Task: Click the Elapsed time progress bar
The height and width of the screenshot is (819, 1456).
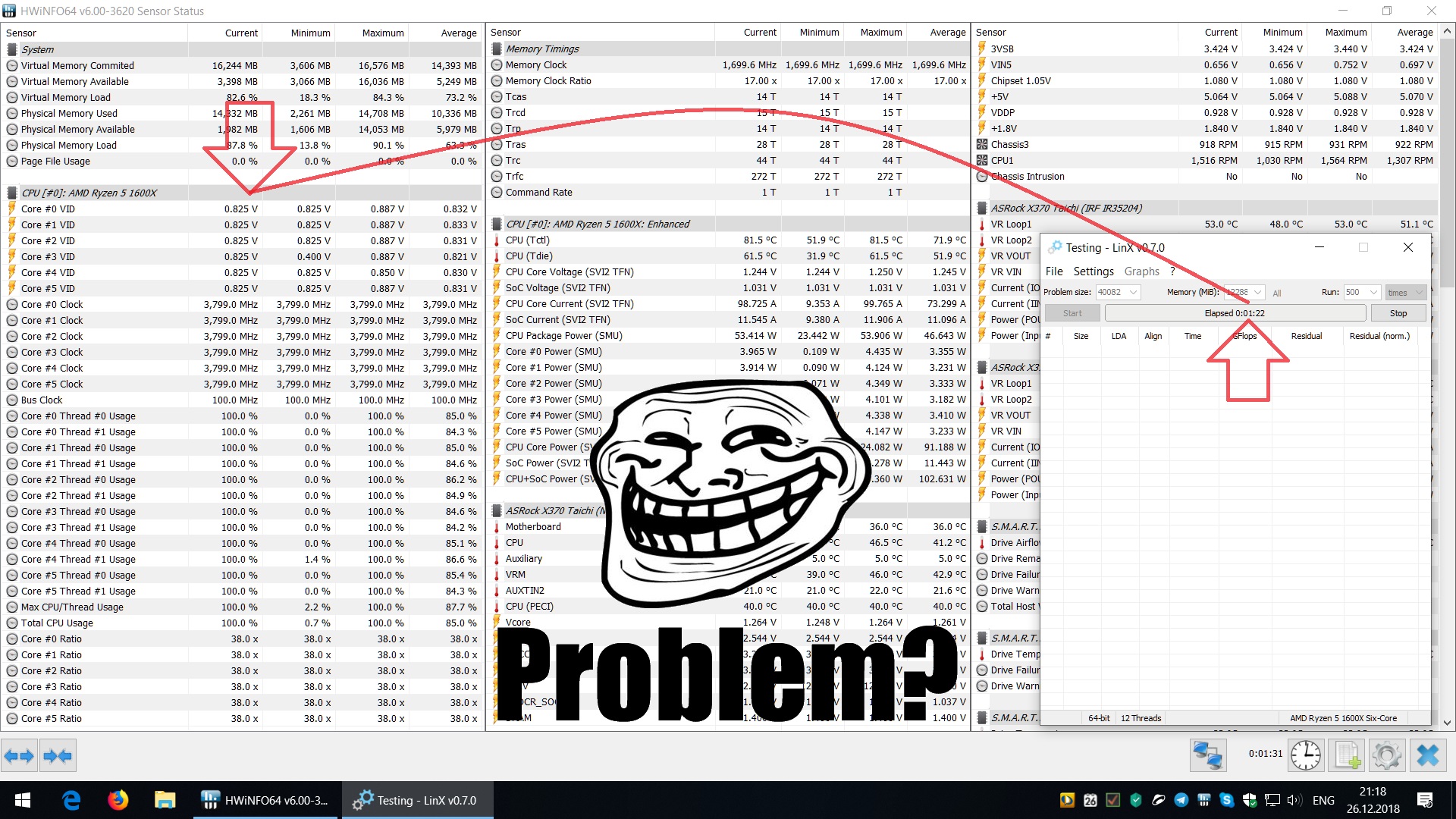Action: tap(1235, 313)
